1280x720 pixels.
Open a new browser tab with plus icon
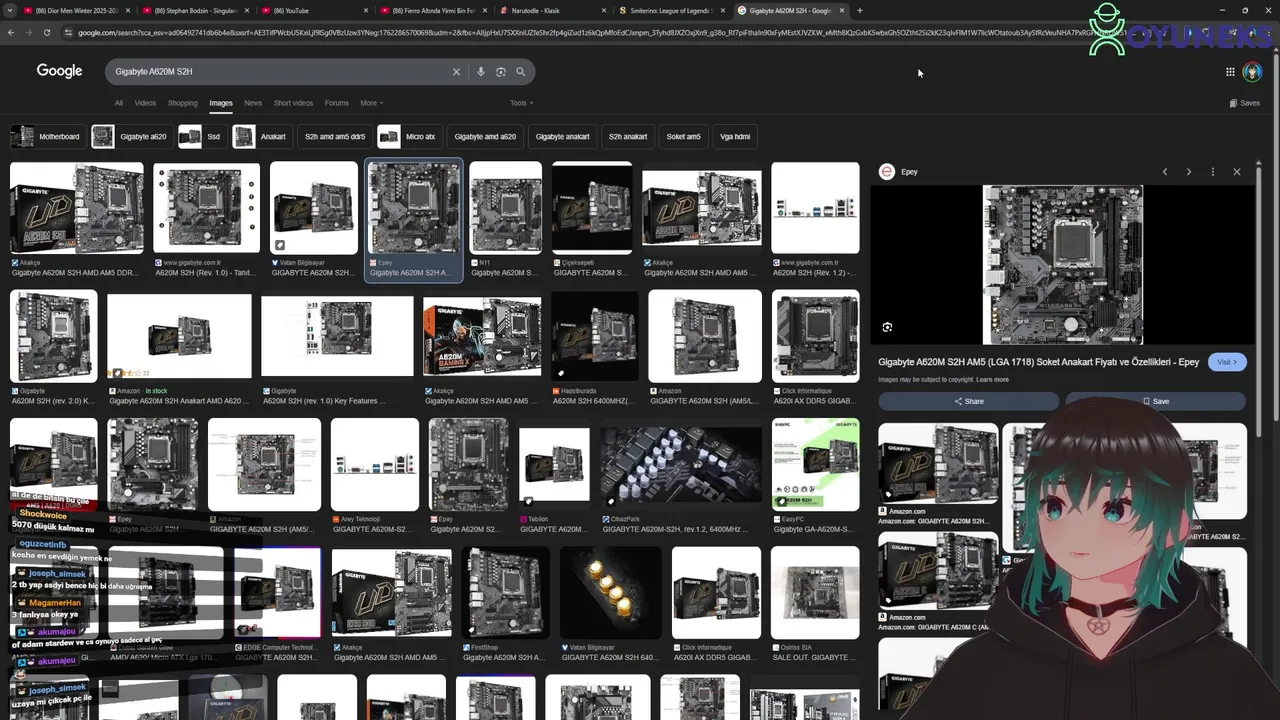pos(860,11)
